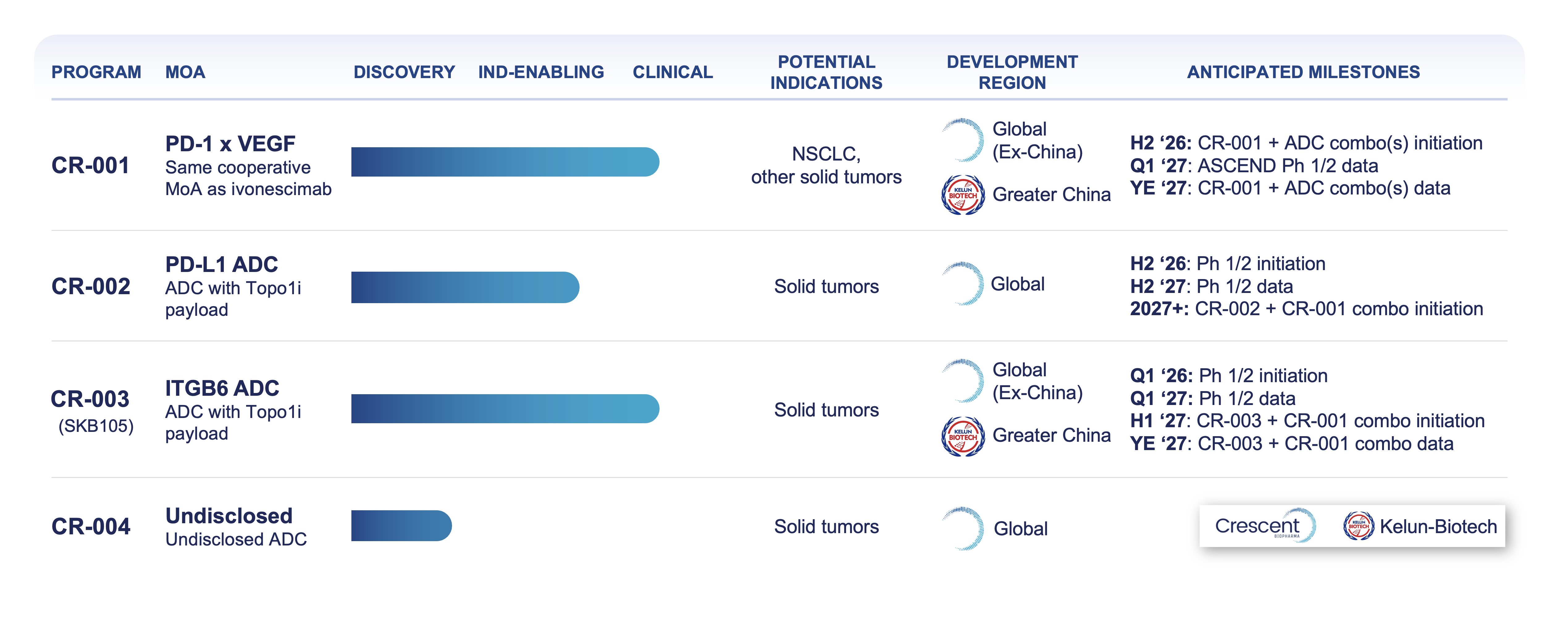1568x639 pixels.
Task: Click the Crescent arc icon beside CR-002 Global
Action: (x=964, y=284)
